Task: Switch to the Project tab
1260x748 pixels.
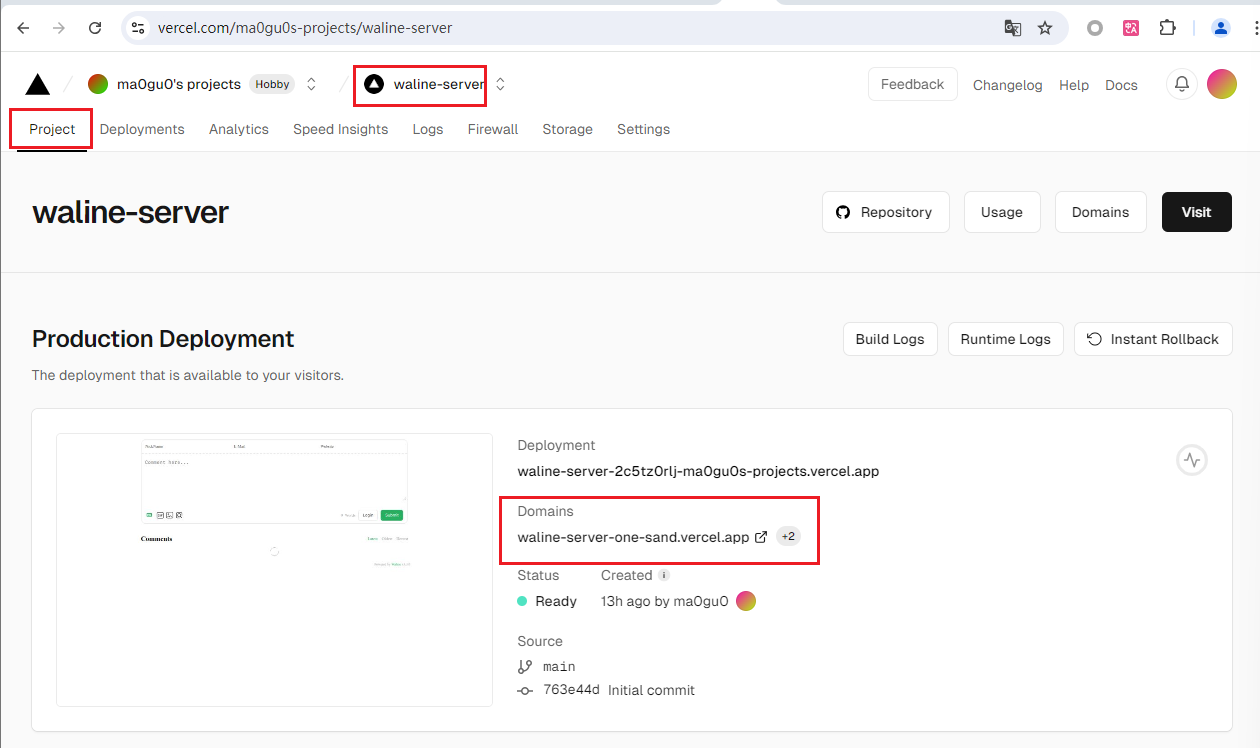Action: (x=52, y=129)
